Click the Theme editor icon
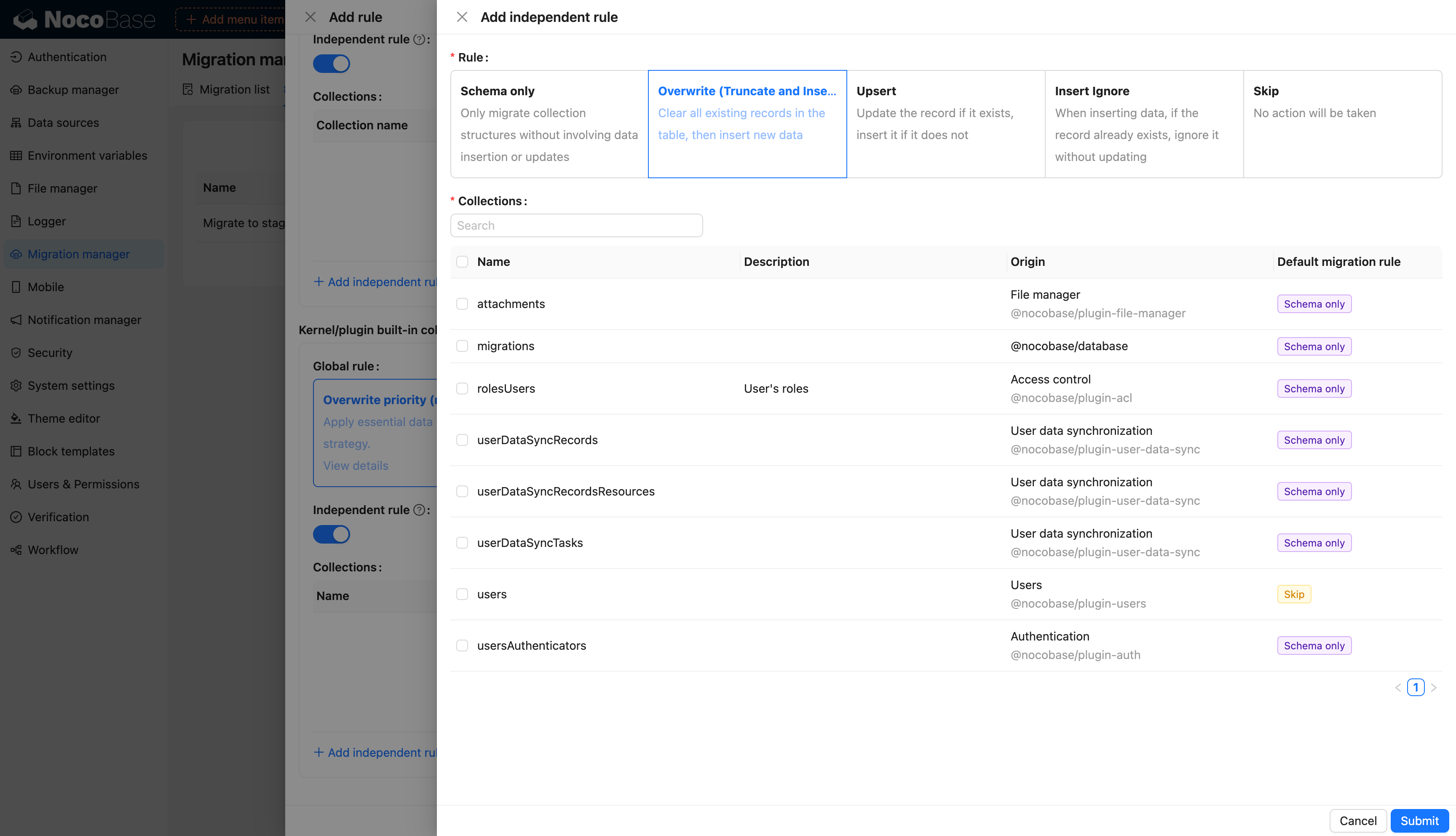This screenshot has width=1456, height=836. [16, 418]
